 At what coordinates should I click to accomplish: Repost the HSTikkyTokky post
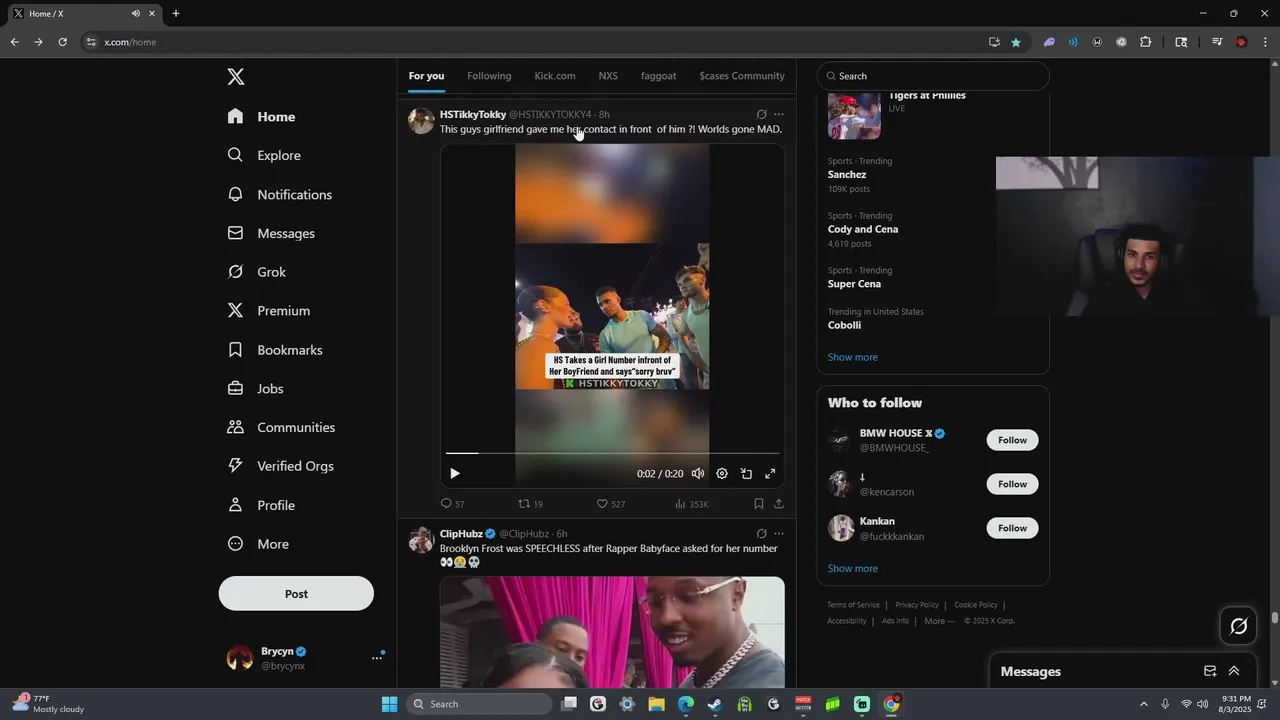pyautogui.click(x=530, y=504)
